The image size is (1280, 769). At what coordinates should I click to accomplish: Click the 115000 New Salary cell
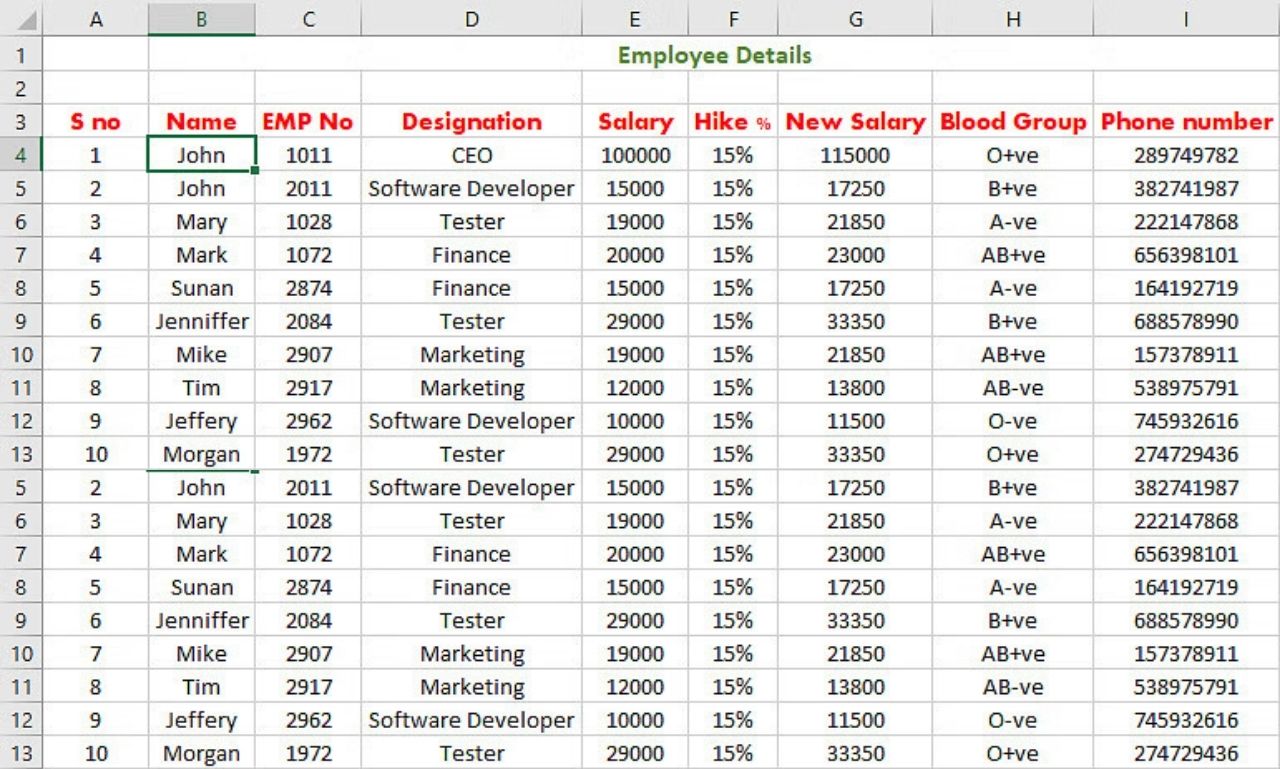pos(855,155)
